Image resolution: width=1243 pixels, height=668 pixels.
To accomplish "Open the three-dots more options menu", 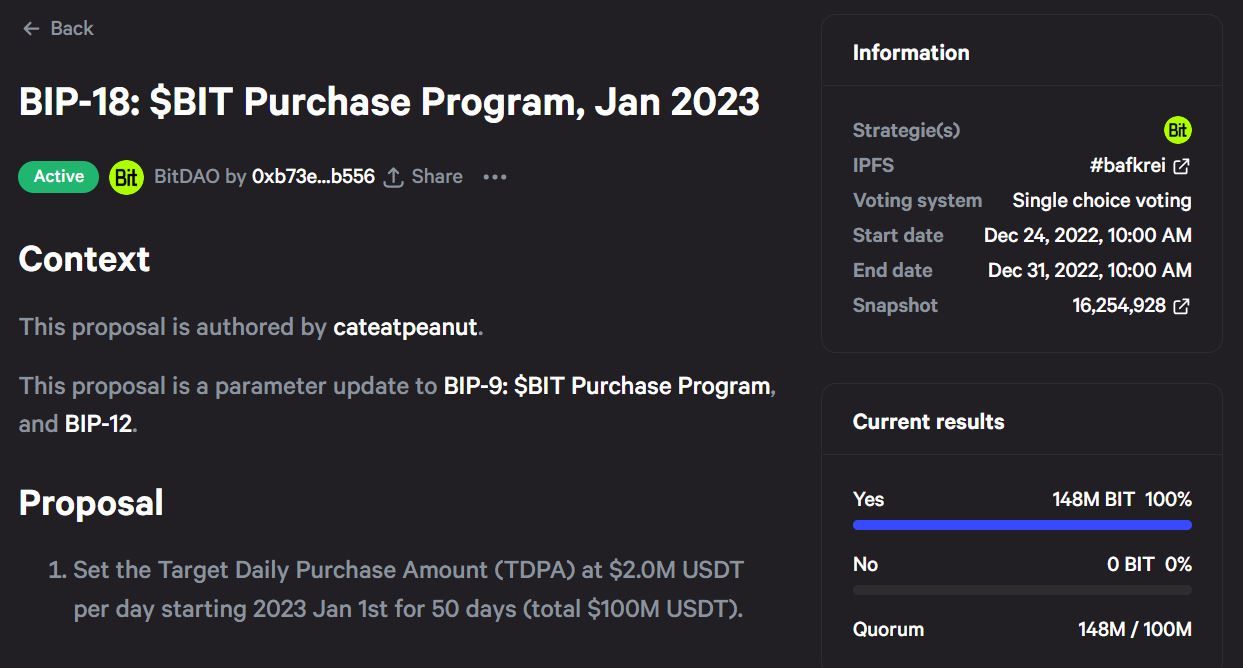I will point(495,177).
